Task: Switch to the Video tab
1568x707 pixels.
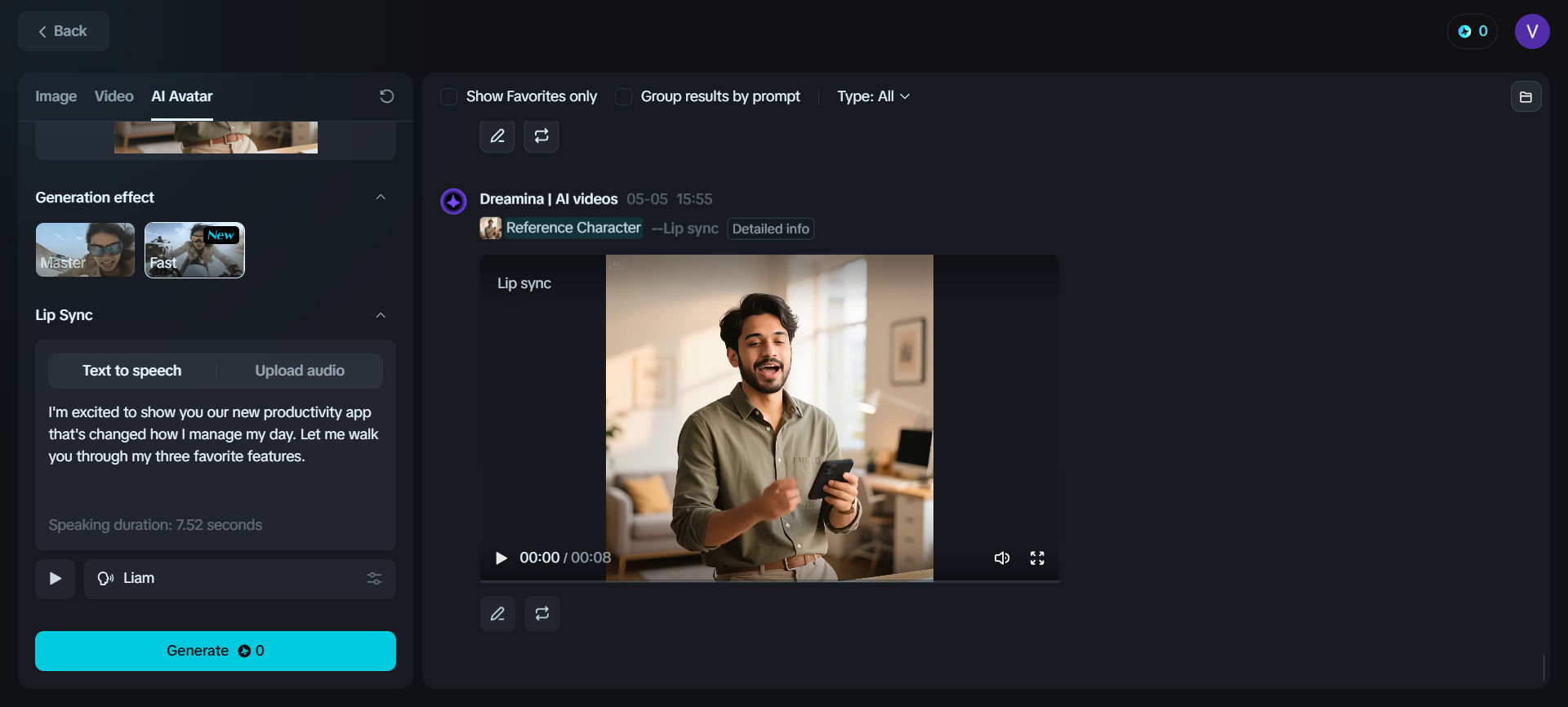Action: click(x=114, y=96)
